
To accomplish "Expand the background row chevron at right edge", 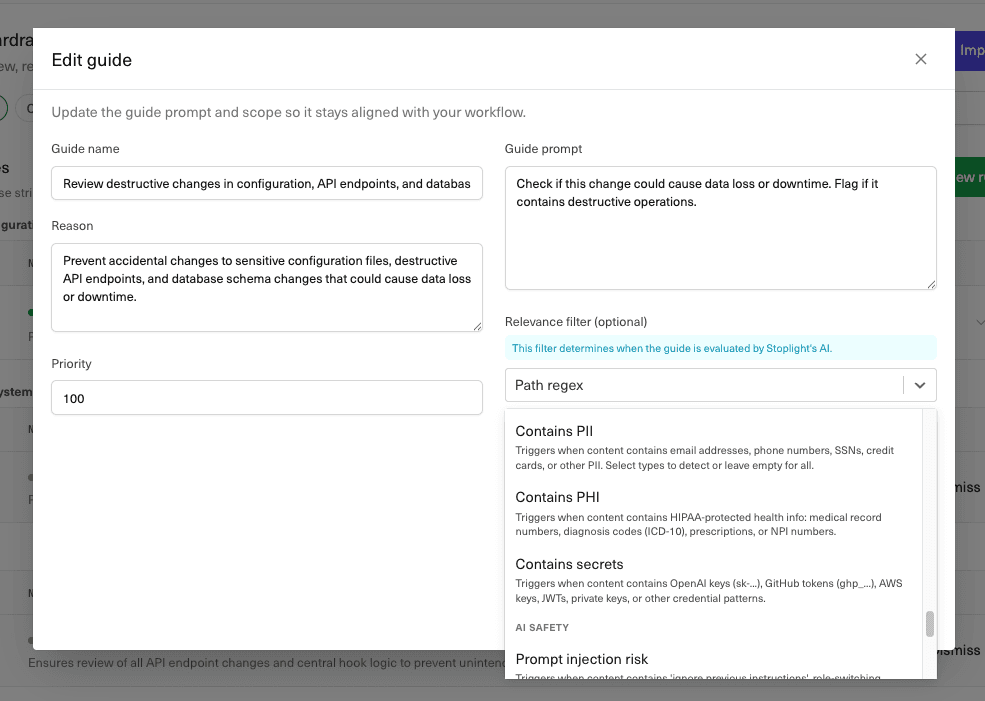I will 979,322.
